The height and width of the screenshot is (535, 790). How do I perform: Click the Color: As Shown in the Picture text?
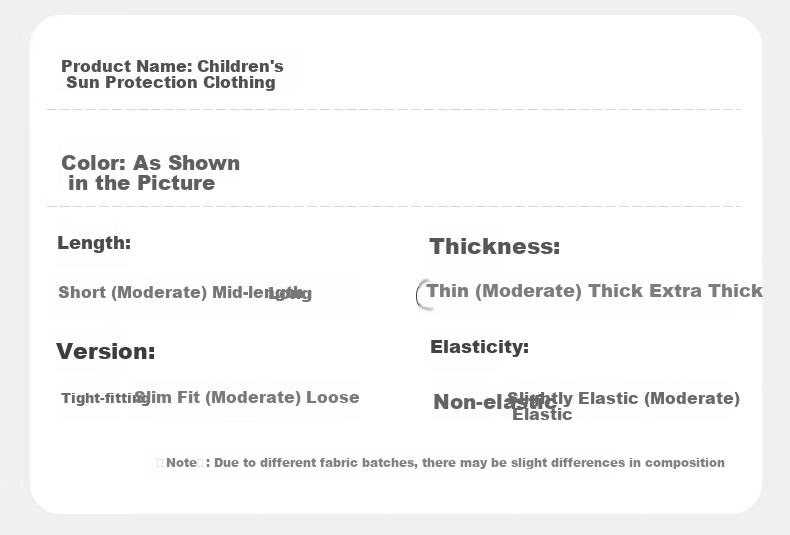[150, 173]
